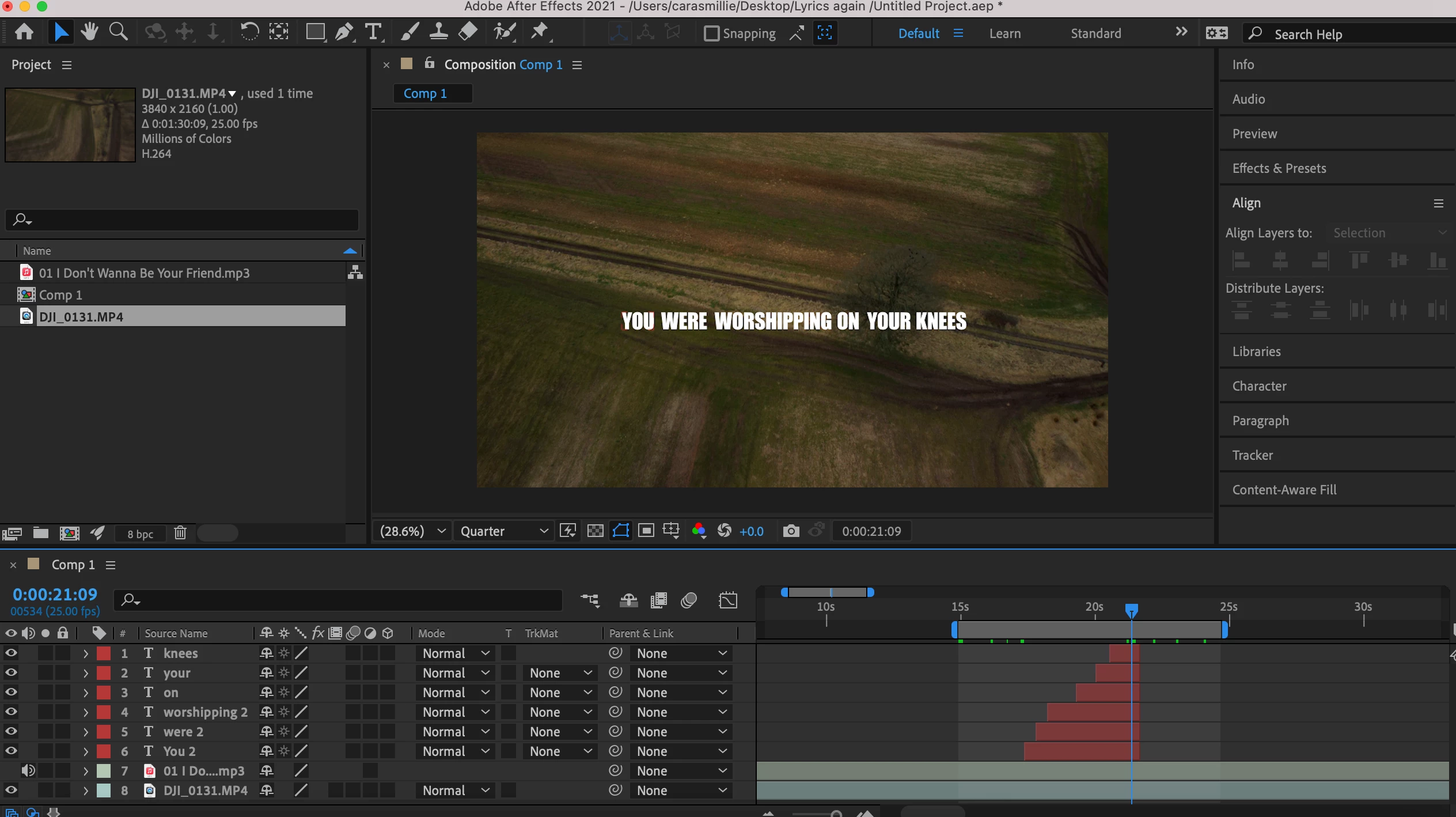The width and height of the screenshot is (1456, 817).
Task: Open the Effects & Presets panel
Action: [x=1279, y=168]
